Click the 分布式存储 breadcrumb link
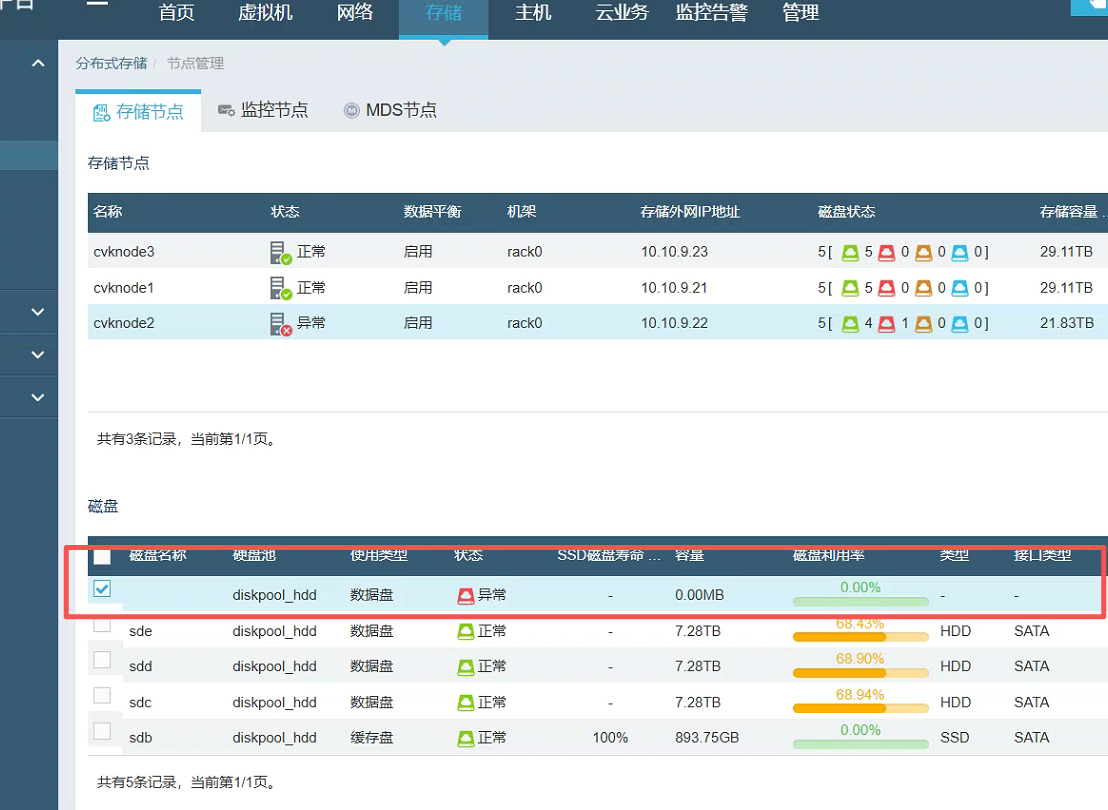Screen dimensions: 1108x810 pyautogui.click(x=111, y=63)
